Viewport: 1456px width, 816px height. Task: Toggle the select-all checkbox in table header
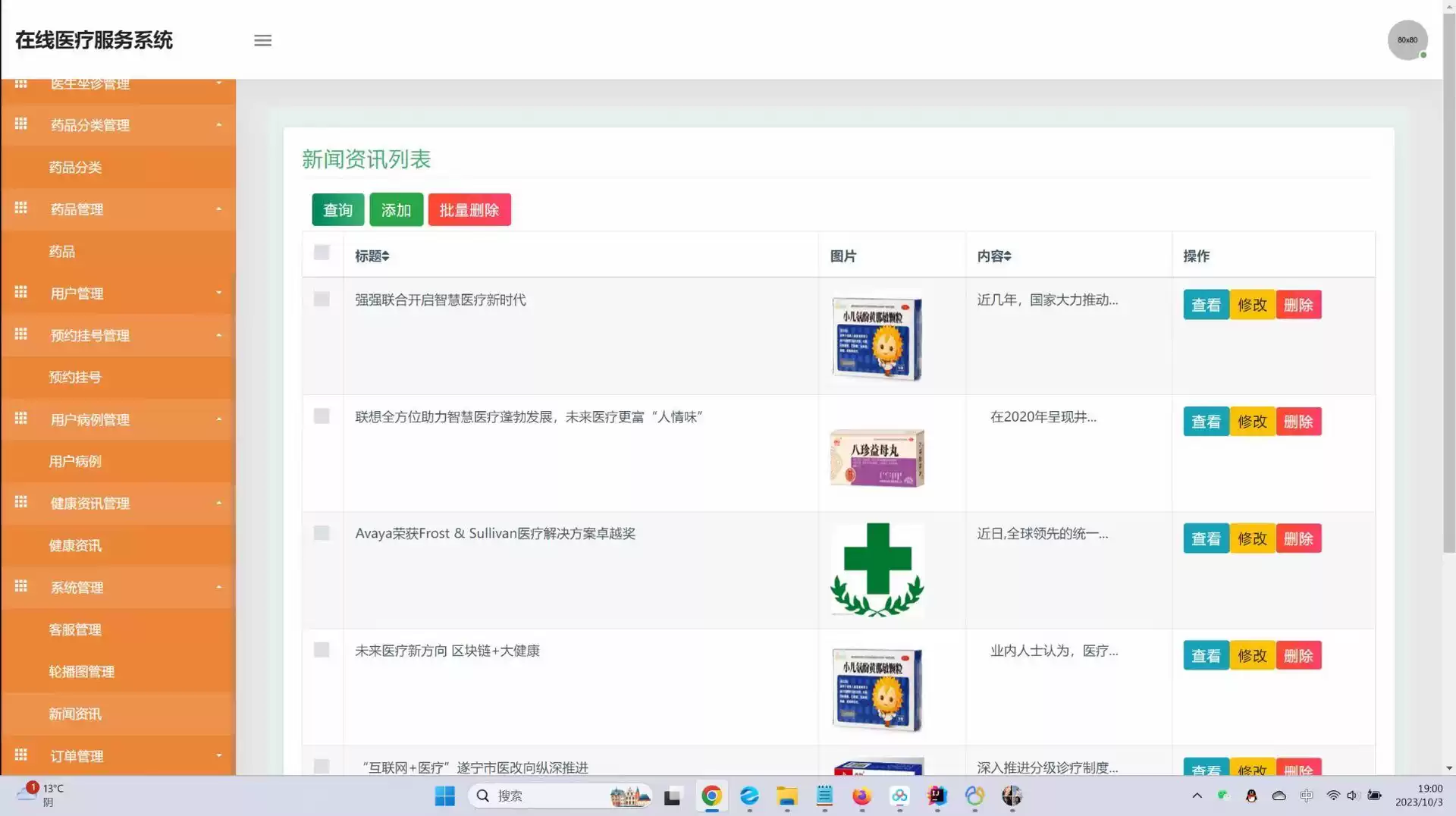[322, 253]
